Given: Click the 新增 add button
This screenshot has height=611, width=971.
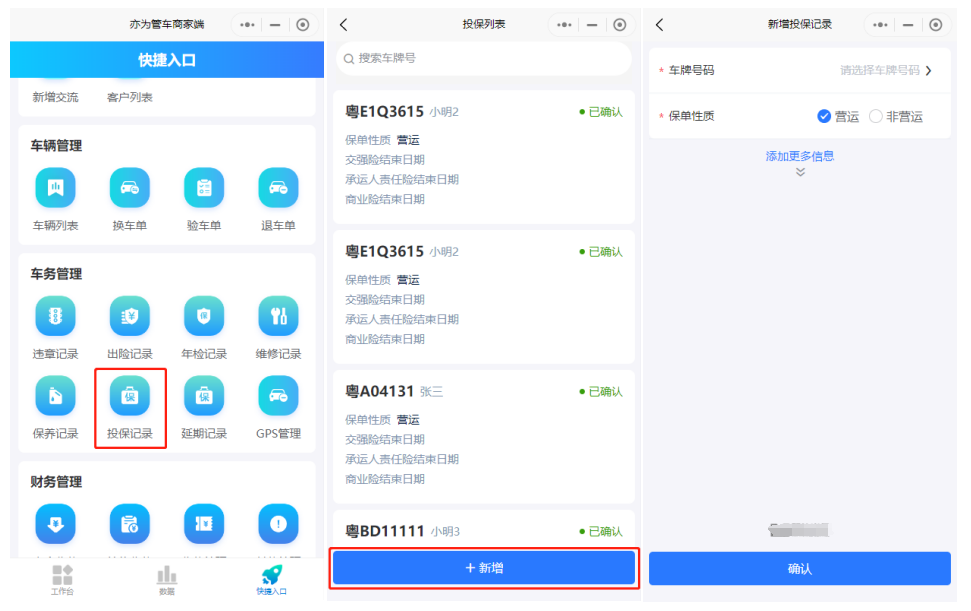Looking at the screenshot, I should (484, 568).
